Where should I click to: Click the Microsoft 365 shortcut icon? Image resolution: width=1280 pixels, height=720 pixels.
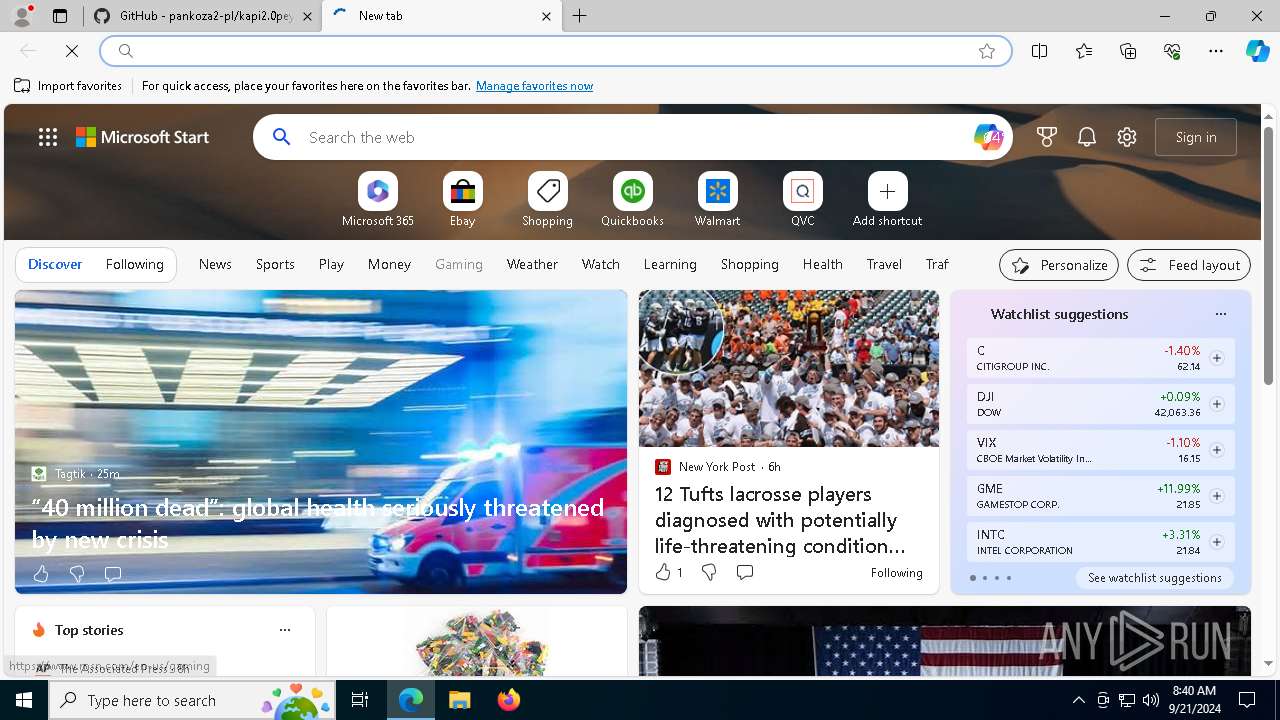point(378,191)
